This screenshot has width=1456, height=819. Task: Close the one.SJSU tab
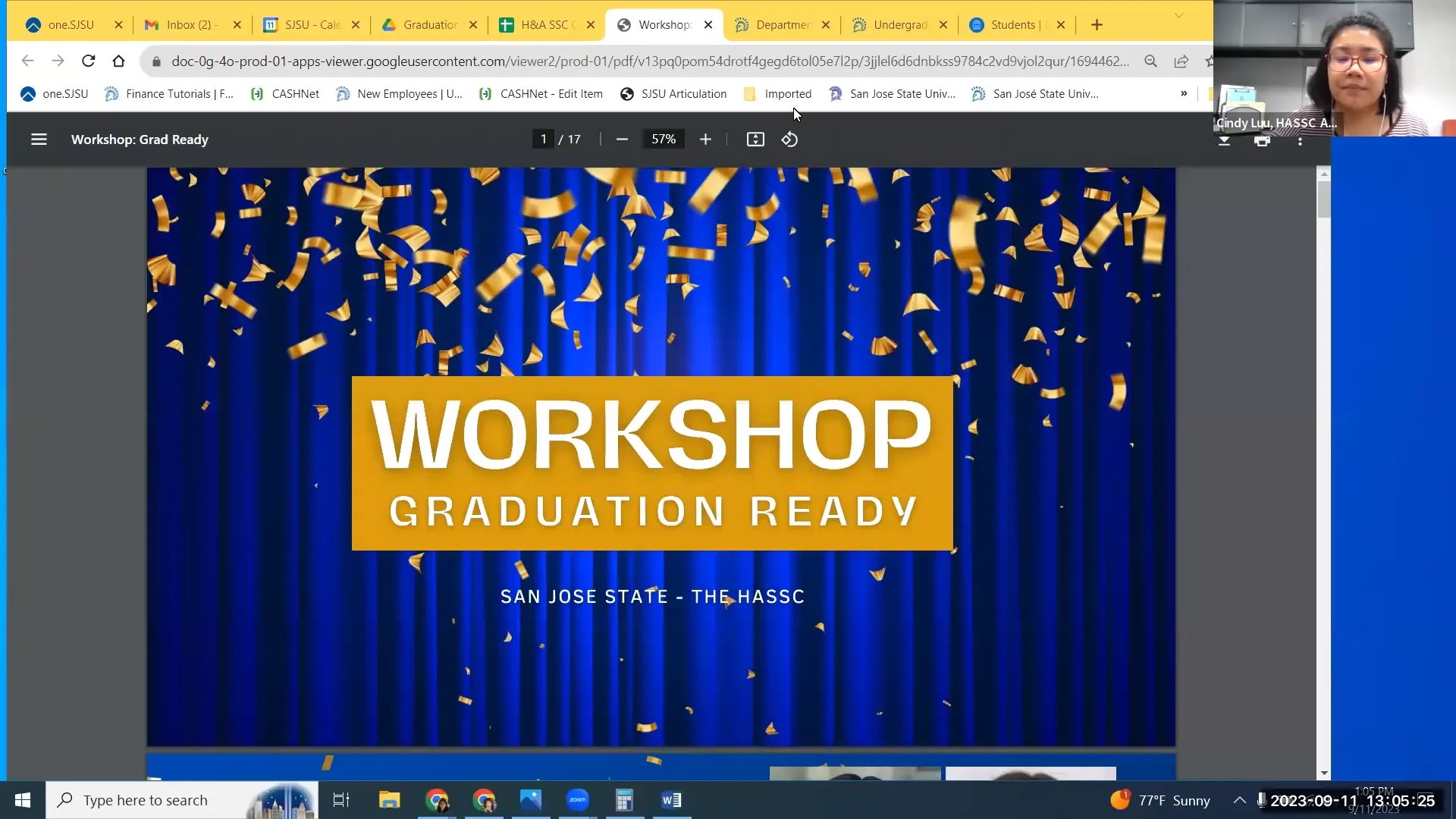pos(118,25)
